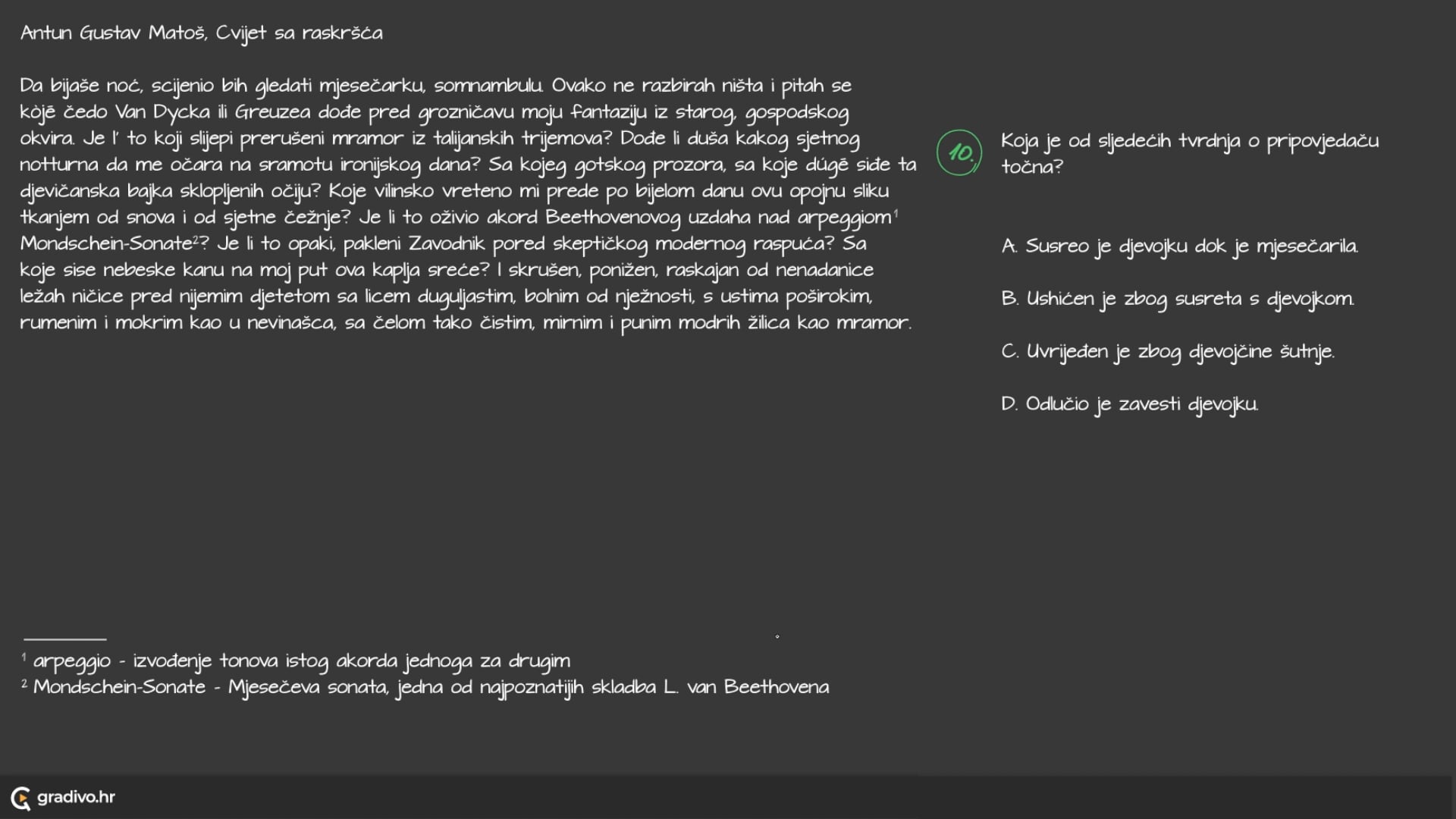Pick answer C, Uvrijeđen je zbog šutnje
1456x819 pixels.
[x=1168, y=351]
